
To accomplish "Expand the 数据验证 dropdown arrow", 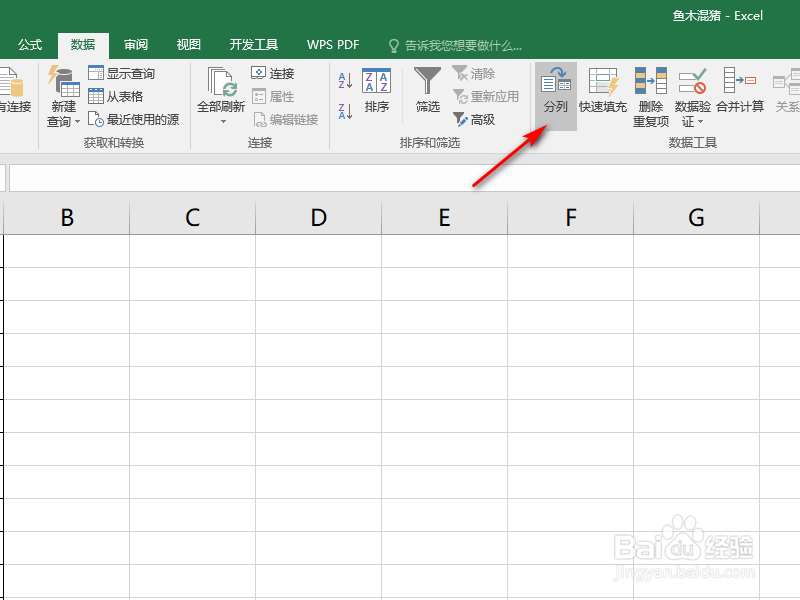I will tap(700, 122).
